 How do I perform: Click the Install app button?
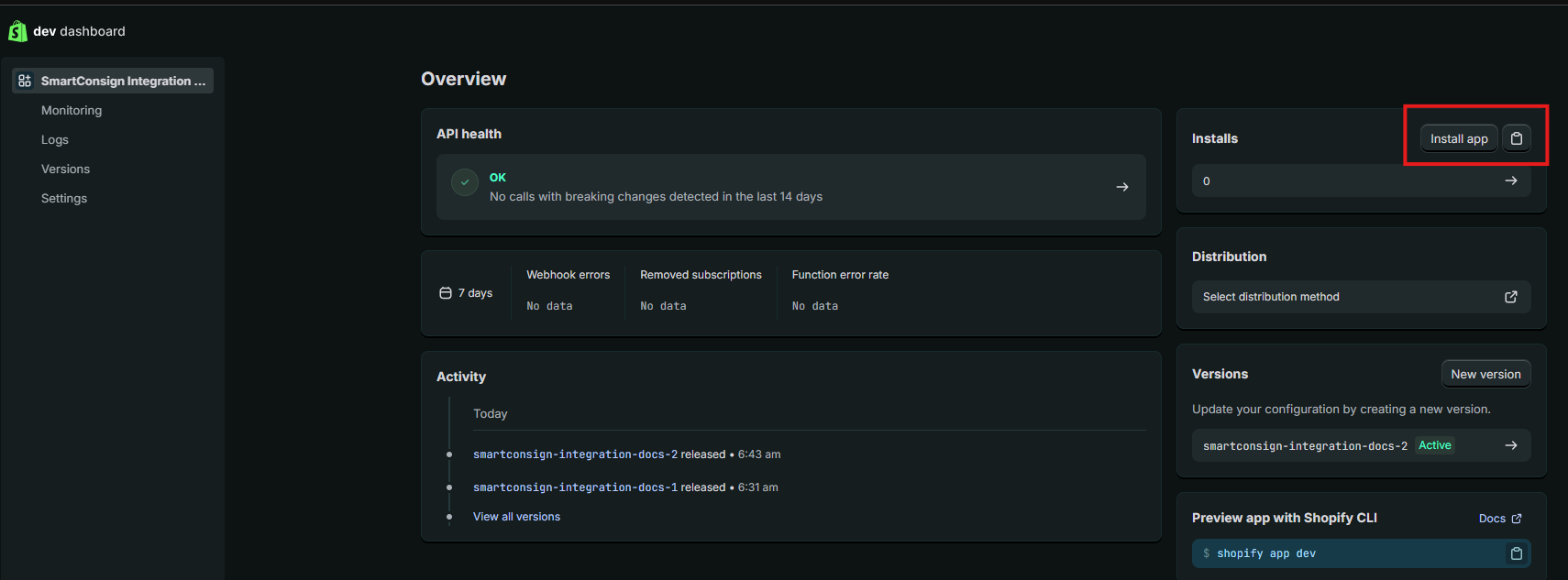(1459, 138)
